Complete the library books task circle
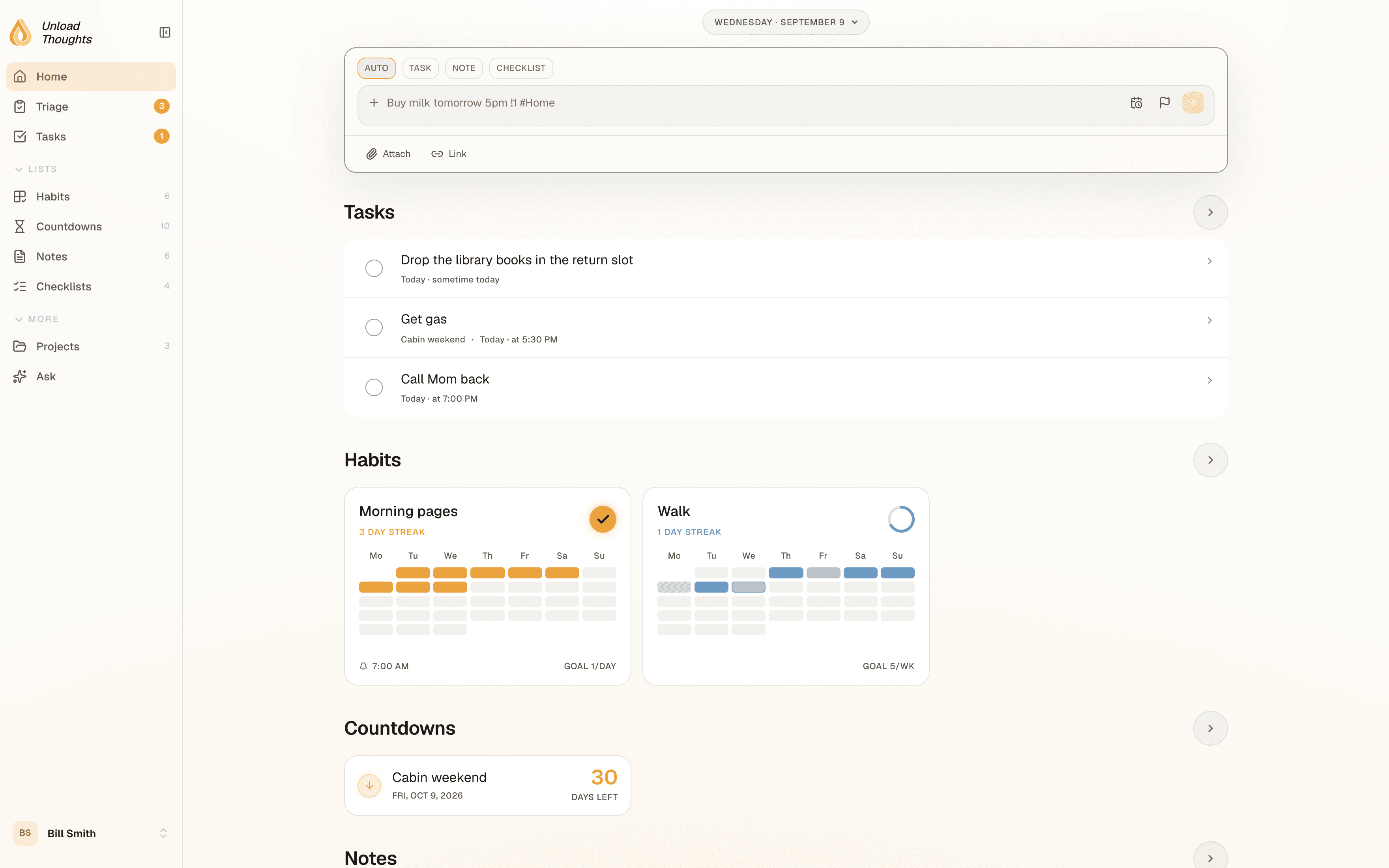Viewport: 1389px width, 868px height. pyautogui.click(x=374, y=268)
